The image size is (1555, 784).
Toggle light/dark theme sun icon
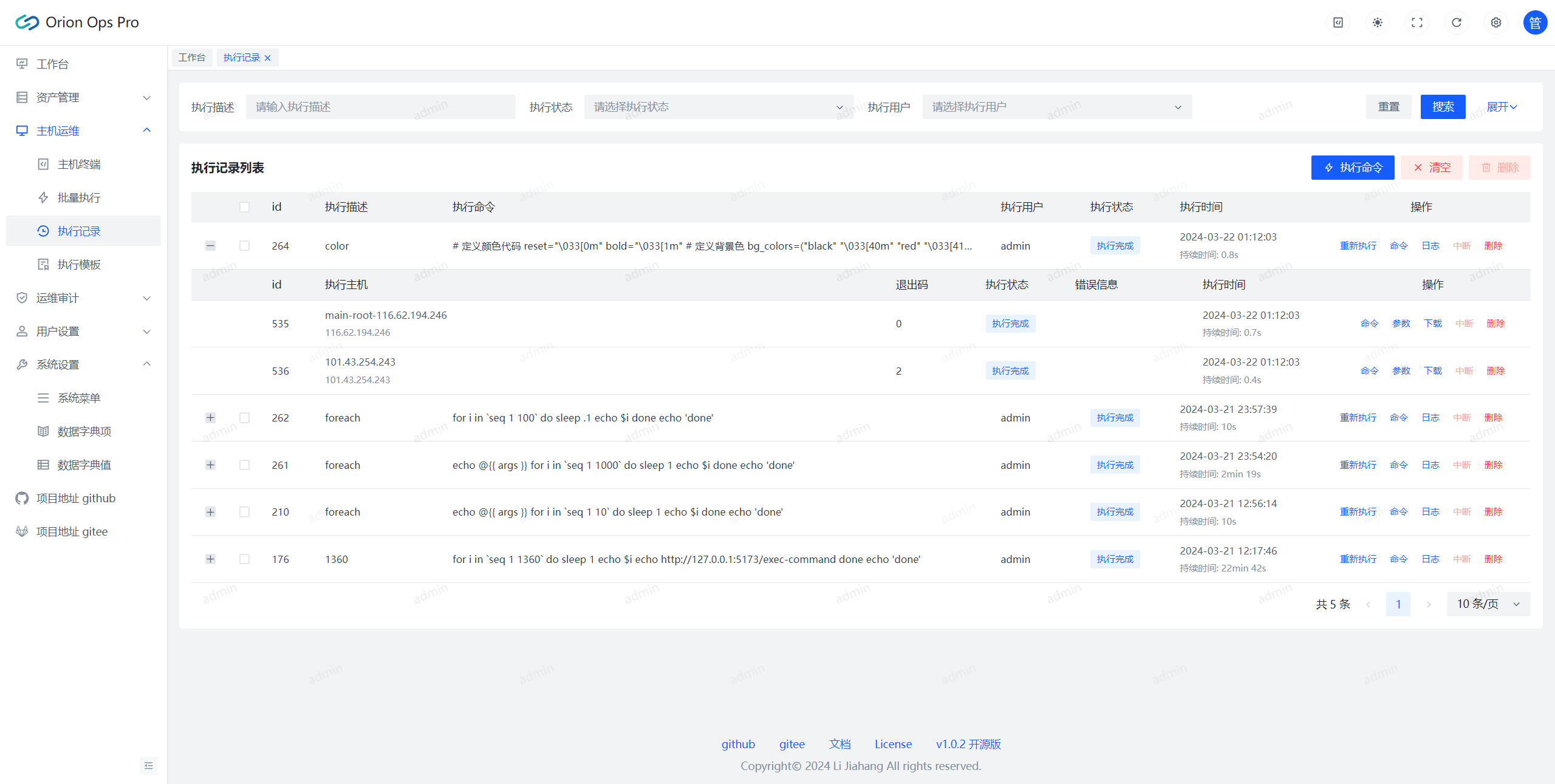(1378, 22)
